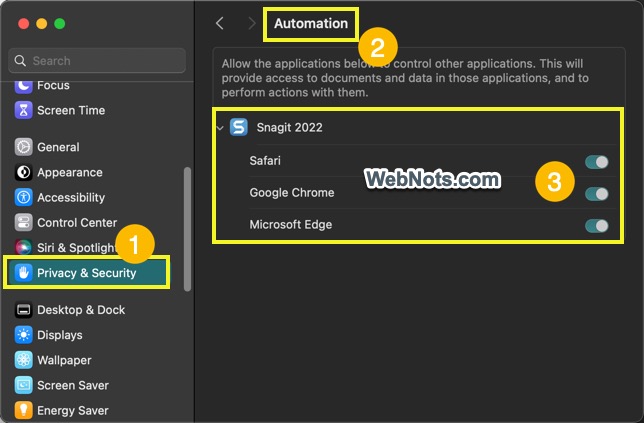This screenshot has height=423, width=644.
Task: Select Appearance in the sidebar
Action: [x=70, y=172]
